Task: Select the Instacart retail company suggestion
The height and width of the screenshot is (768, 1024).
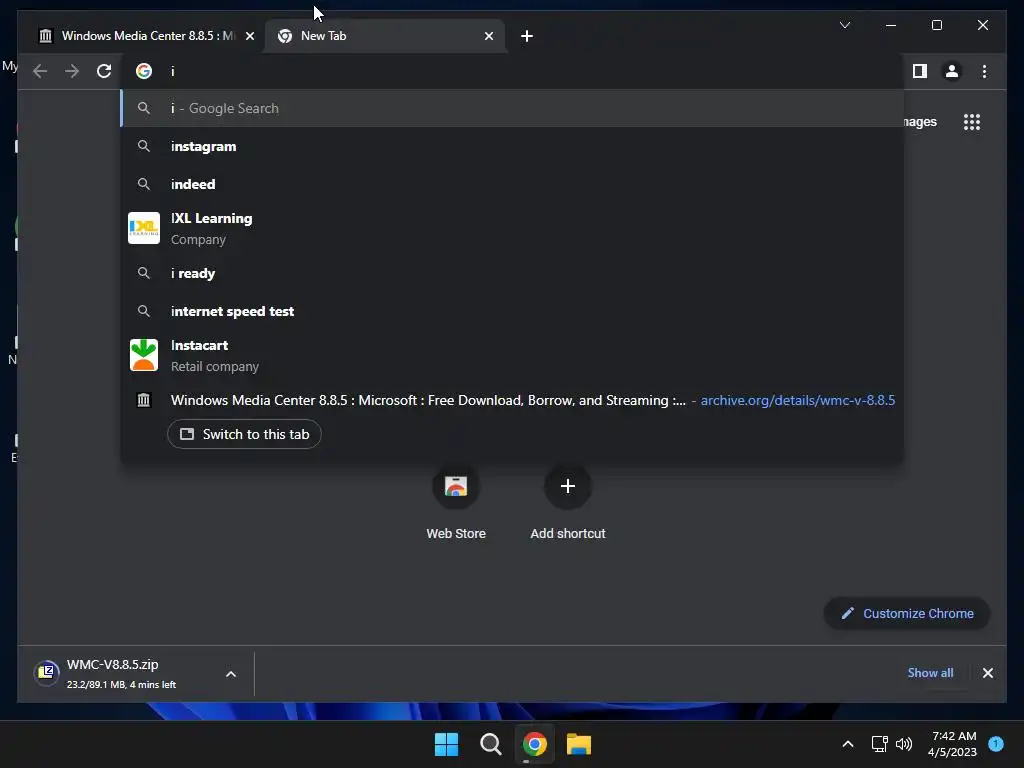Action: pos(512,355)
